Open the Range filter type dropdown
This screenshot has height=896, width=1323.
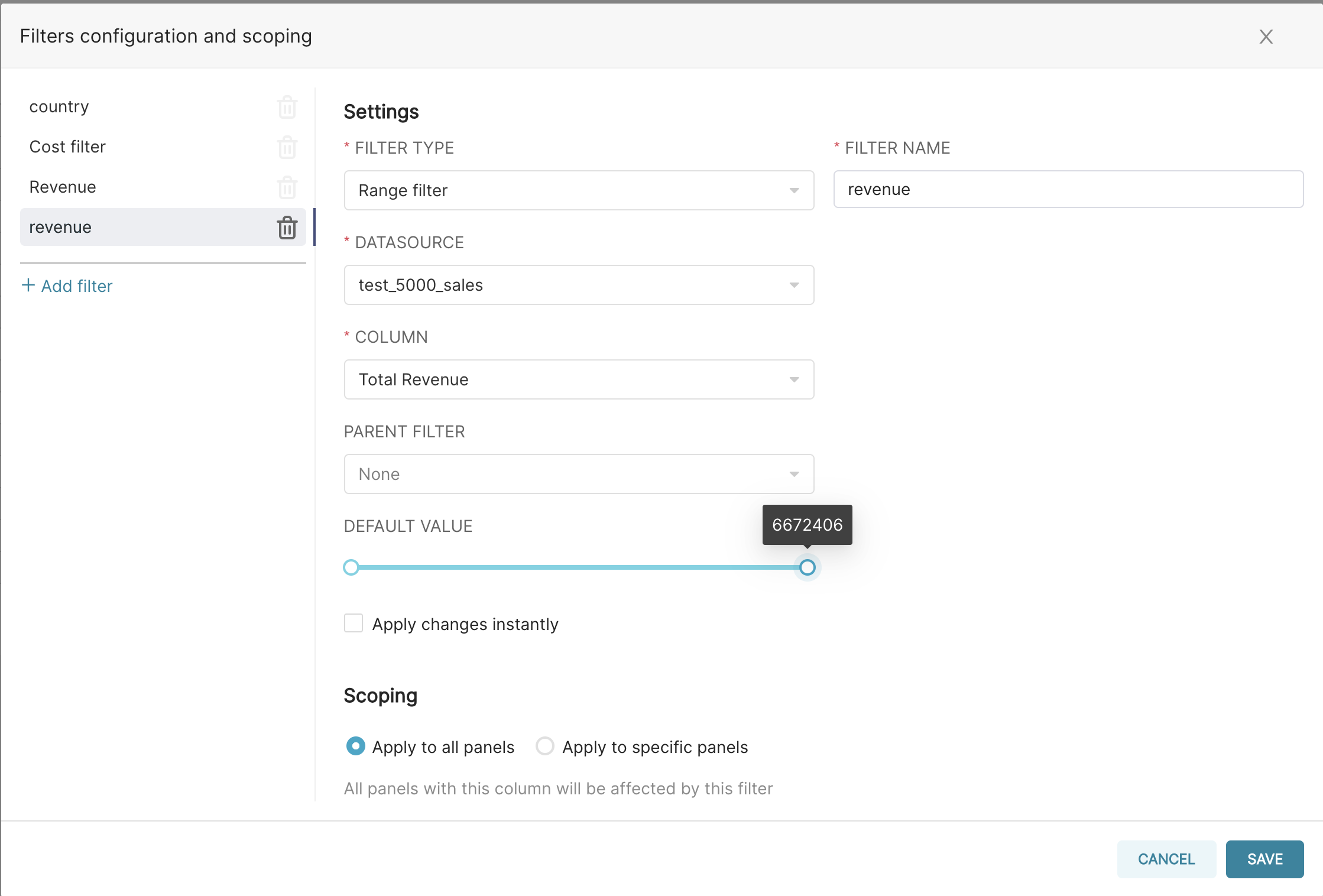pos(578,190)
